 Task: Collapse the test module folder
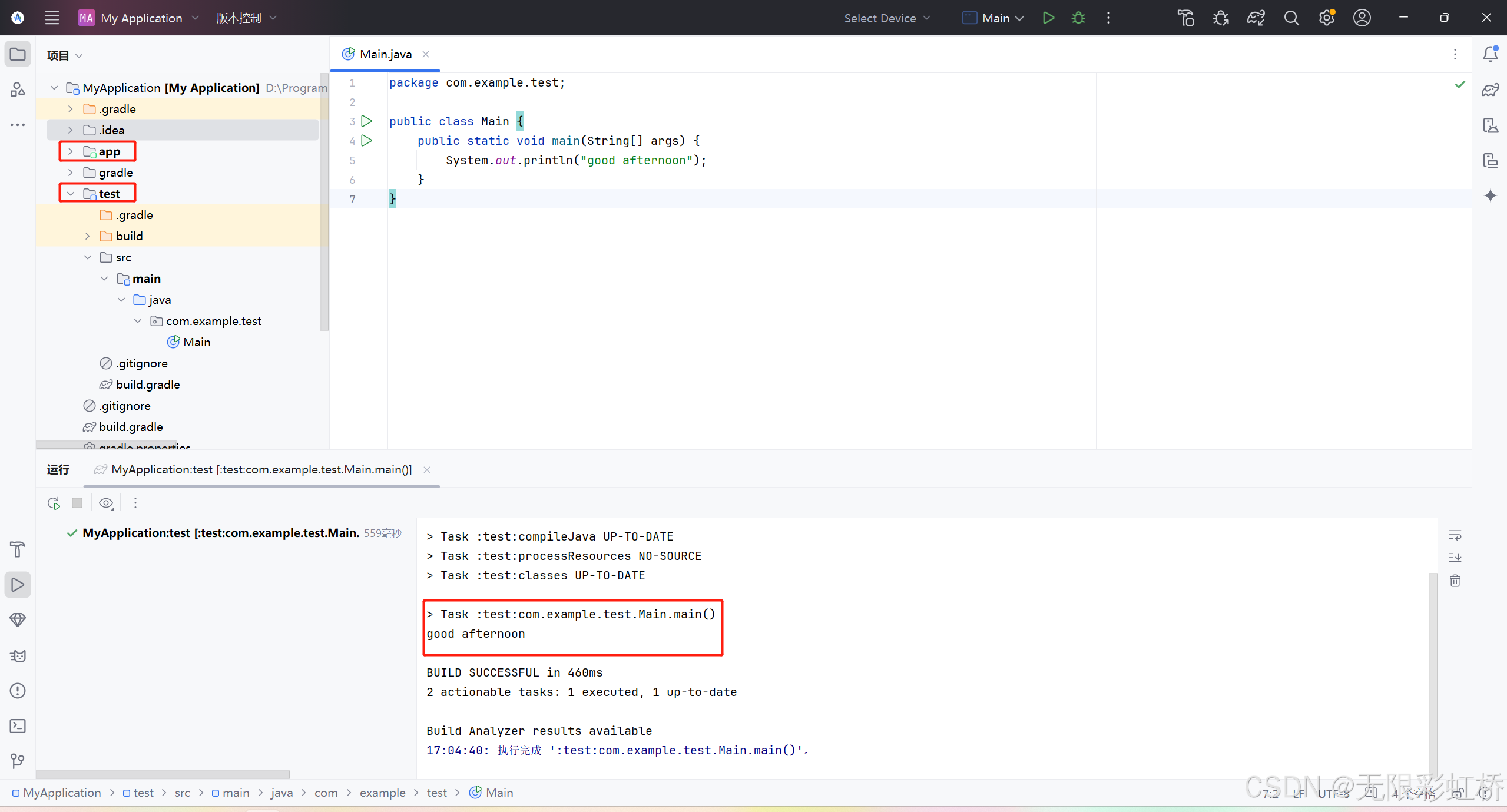coord(70,194)
